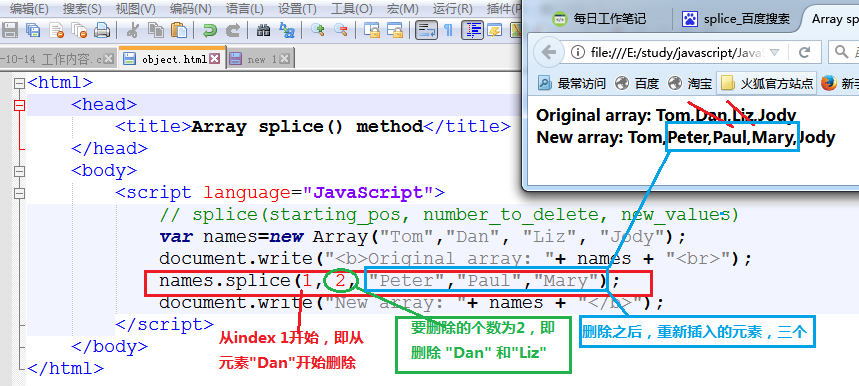Toggle synchronize vertical scrolling icon

pos(372,30)
